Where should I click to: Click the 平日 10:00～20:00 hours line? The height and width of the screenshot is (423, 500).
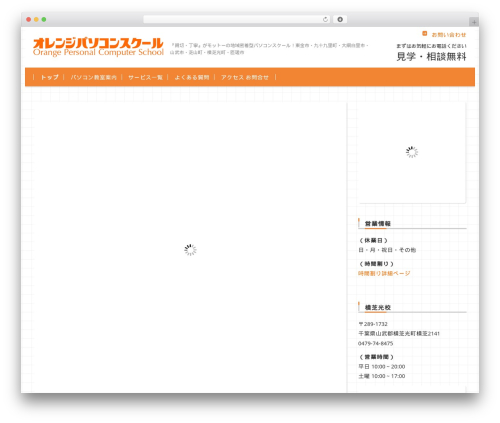click(x=382, y=367)
